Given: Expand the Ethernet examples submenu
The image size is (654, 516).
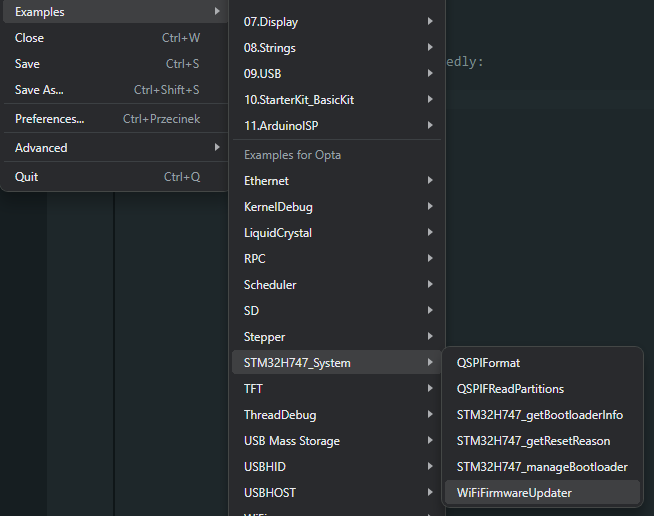Looking at the screenshot, I should [x=337, y=181].
